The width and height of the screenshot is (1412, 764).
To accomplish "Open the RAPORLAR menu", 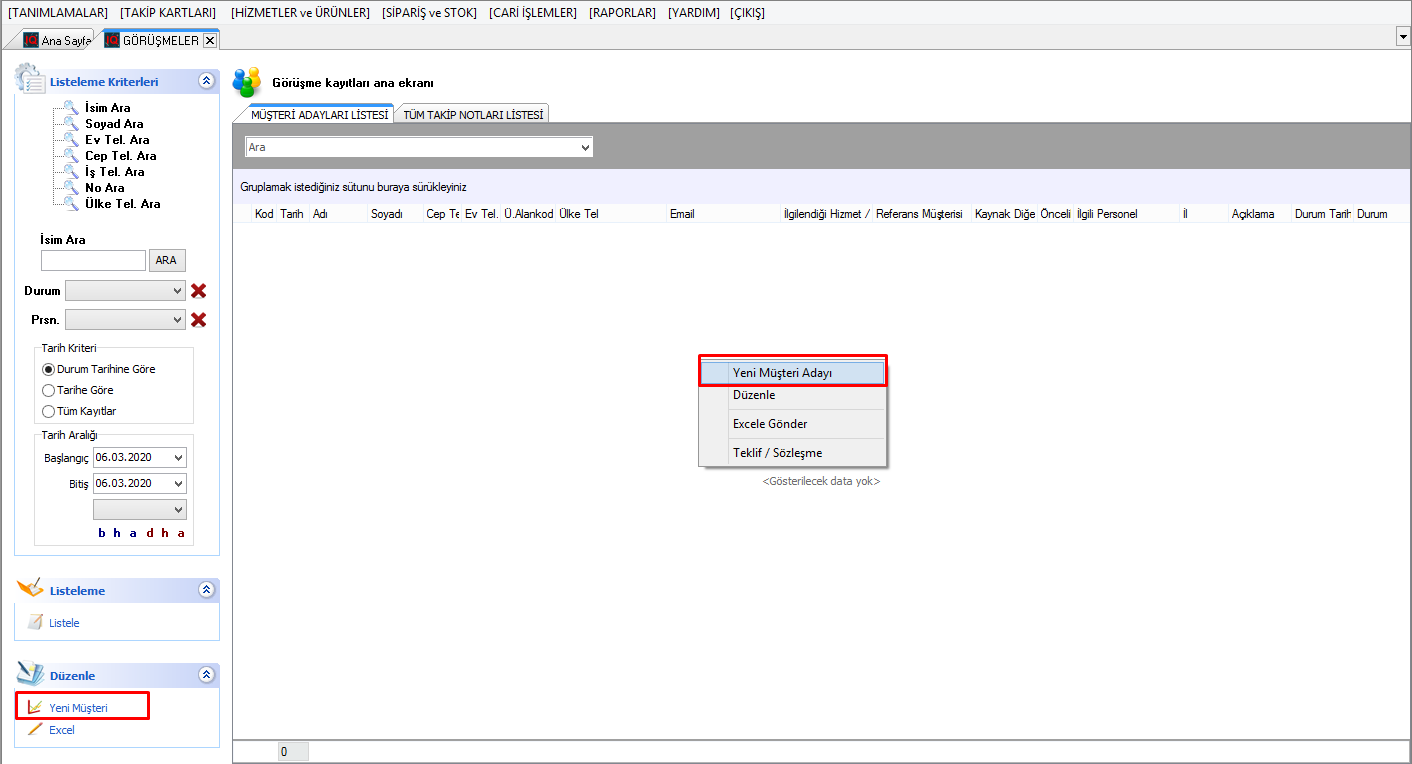I will coord(622,13).
